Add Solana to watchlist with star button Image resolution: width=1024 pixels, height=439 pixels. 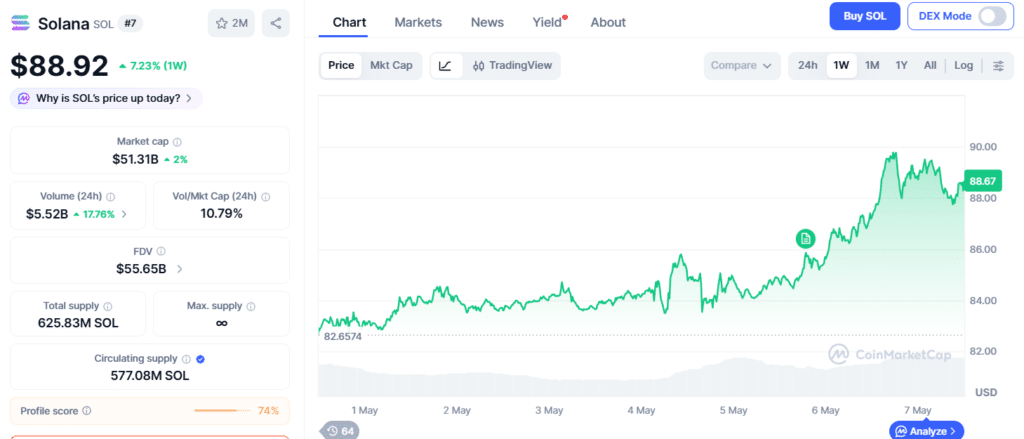click(x=231, y=24)
